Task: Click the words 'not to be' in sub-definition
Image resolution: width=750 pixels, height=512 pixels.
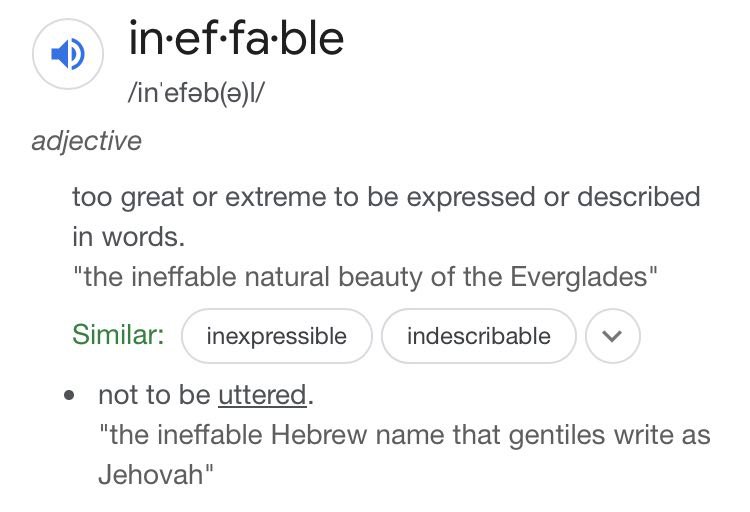Action: click(x=154, y=396)
